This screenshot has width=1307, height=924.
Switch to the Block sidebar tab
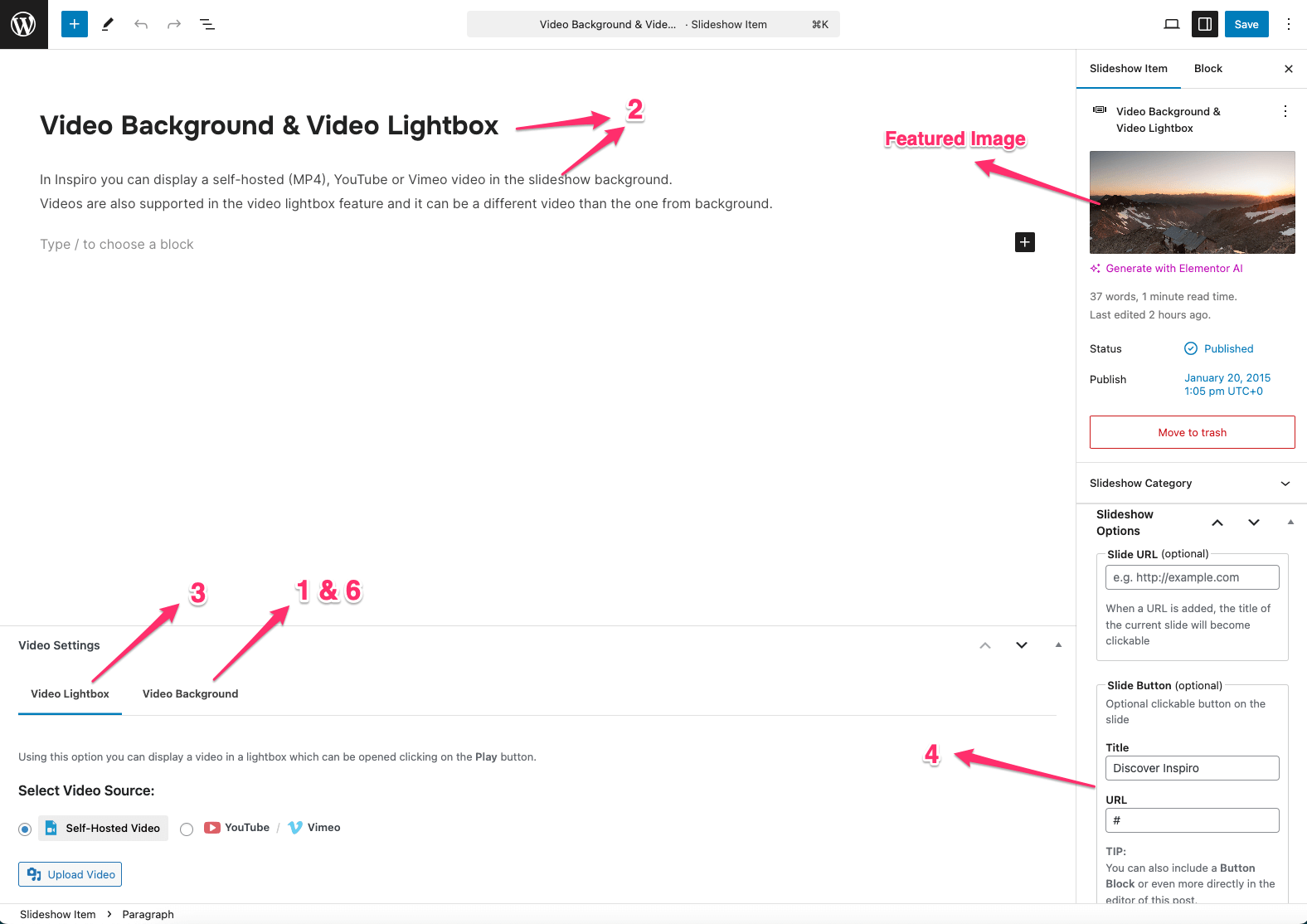click(1207, 69)
